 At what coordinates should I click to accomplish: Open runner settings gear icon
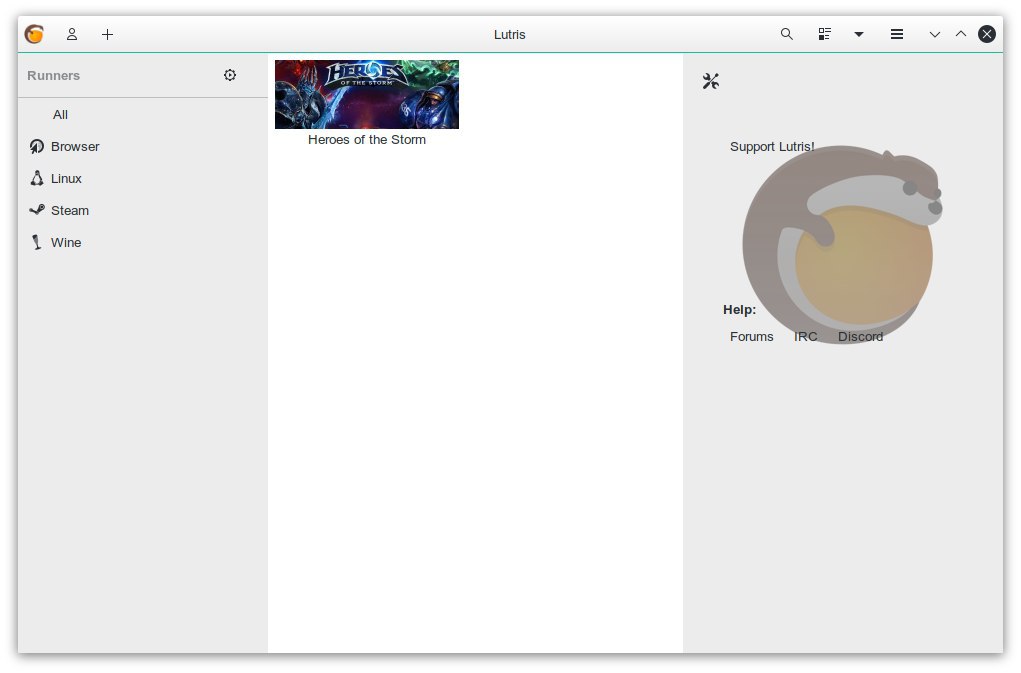(x=230, y=75)
